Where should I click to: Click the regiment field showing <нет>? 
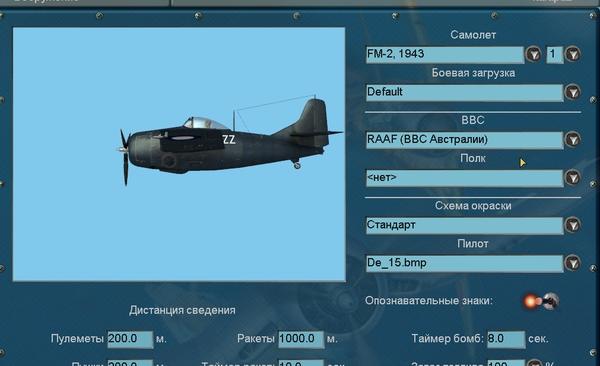tap(465, 178)
